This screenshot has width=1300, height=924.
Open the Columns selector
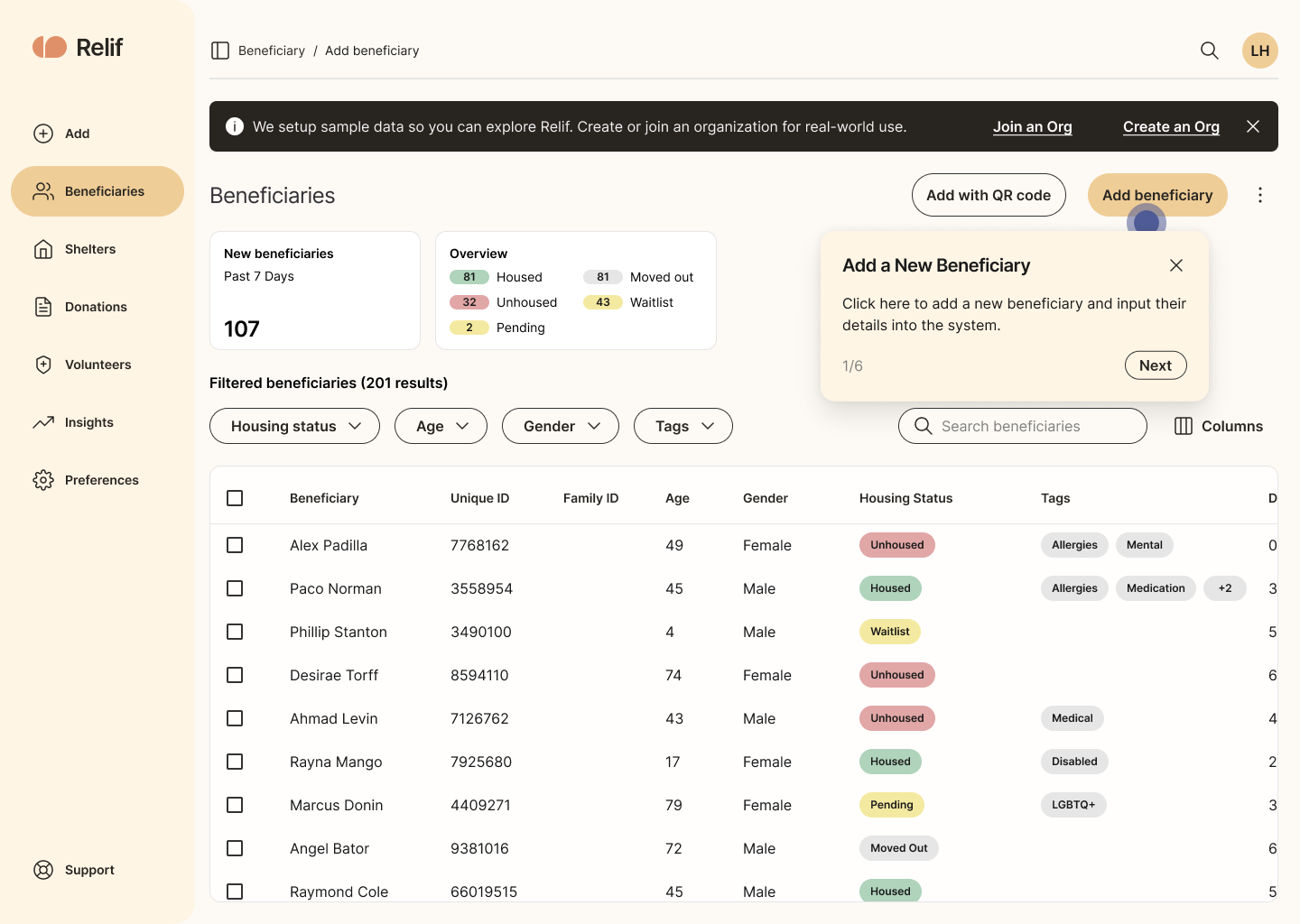(x=1219, y=426)
